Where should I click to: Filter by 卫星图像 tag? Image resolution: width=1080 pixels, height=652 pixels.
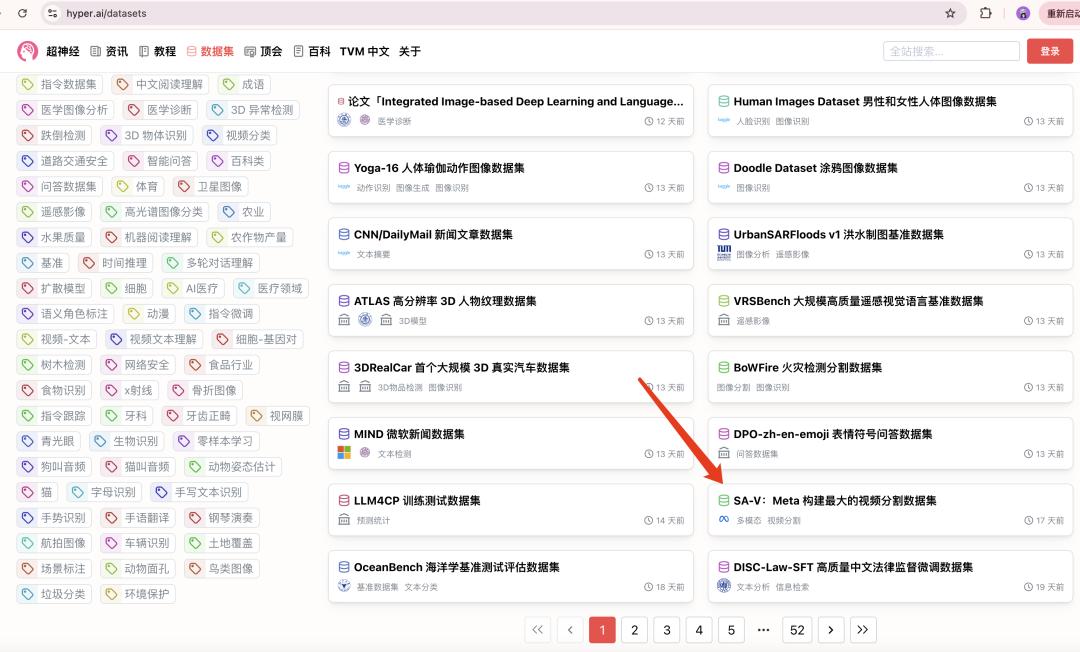[211, 186]
